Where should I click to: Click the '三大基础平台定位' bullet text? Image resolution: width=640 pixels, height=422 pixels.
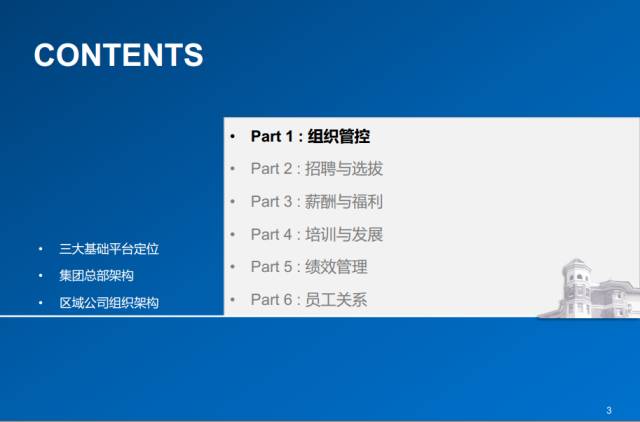109,249
